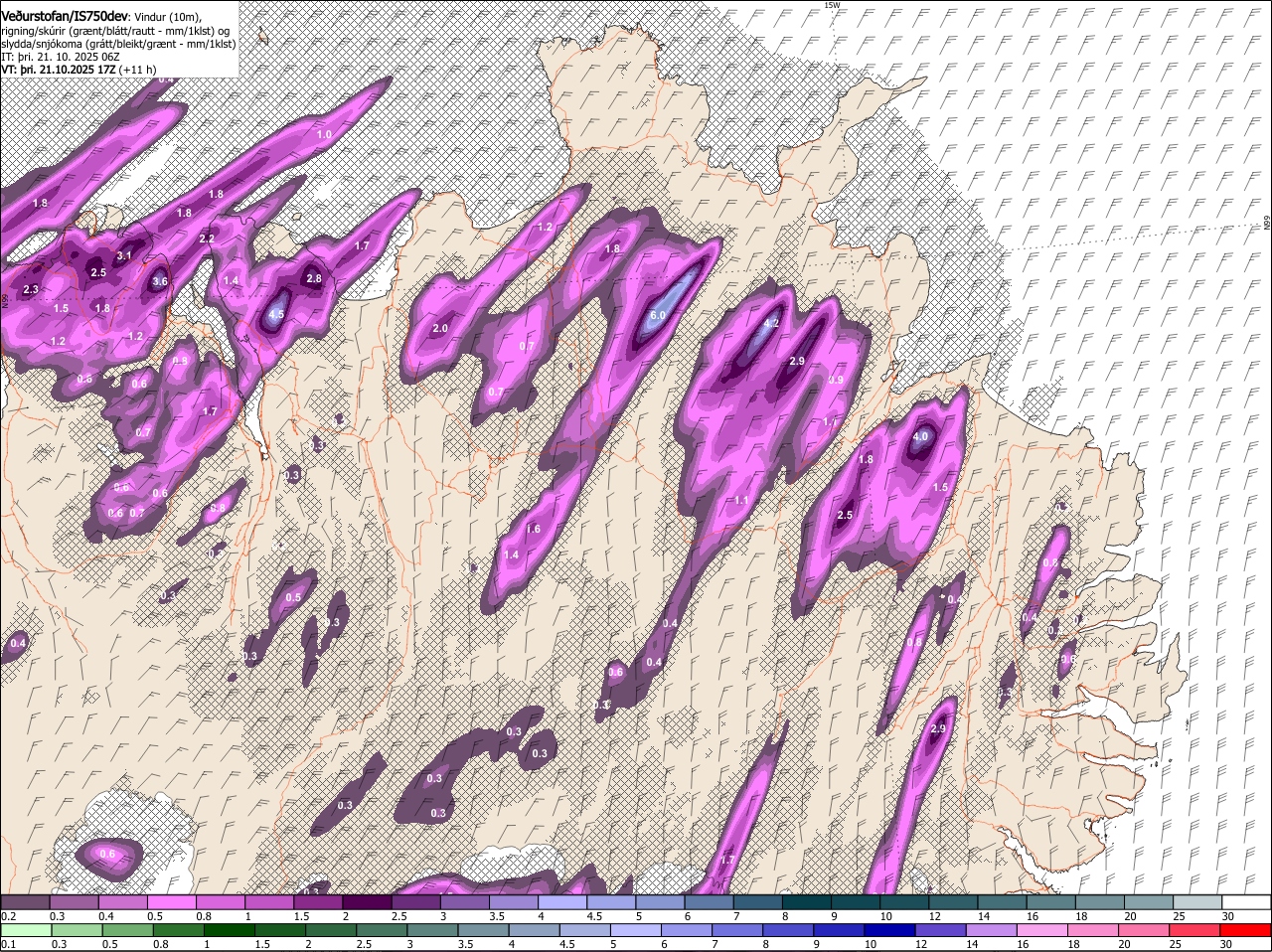Click the 4.0 precipitation value label
The height and width of the screenshot is (952, 1272).
tap(920, 436)
